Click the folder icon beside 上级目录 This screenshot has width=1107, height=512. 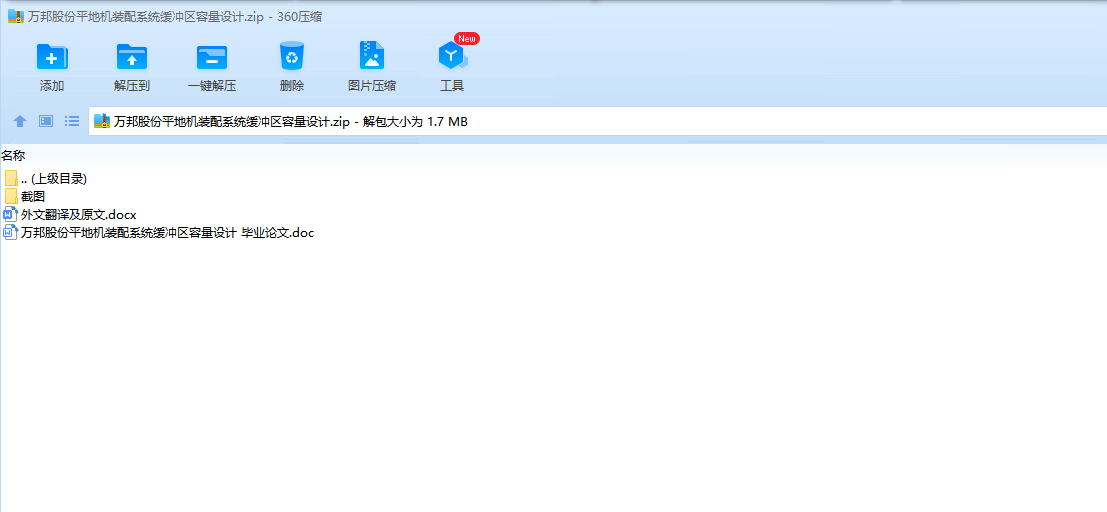pos(11,179)
